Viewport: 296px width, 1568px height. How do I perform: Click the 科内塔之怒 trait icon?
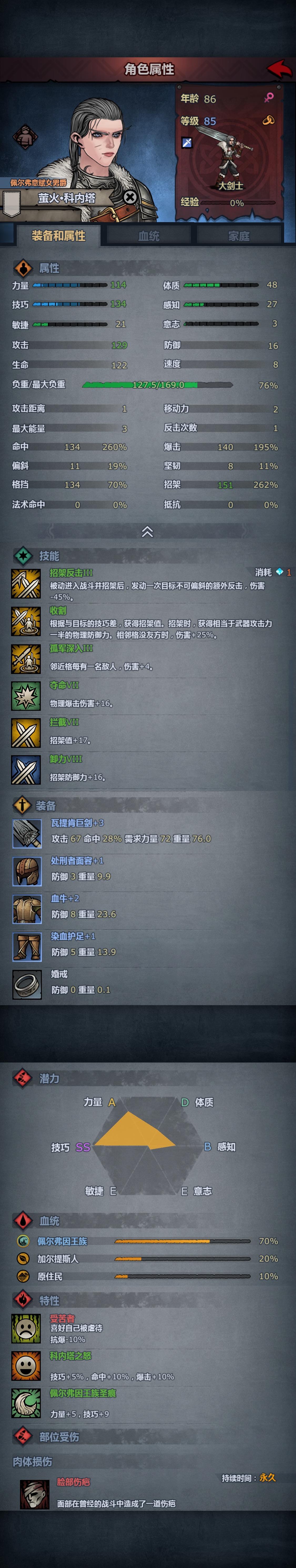click(26, 1365)
